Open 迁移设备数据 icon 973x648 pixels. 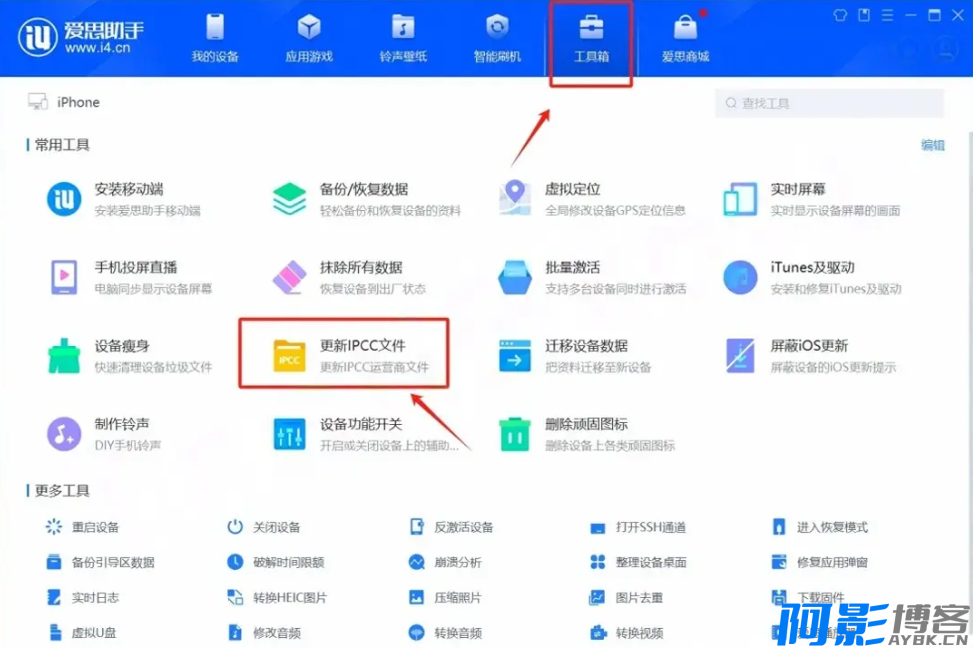514,356
